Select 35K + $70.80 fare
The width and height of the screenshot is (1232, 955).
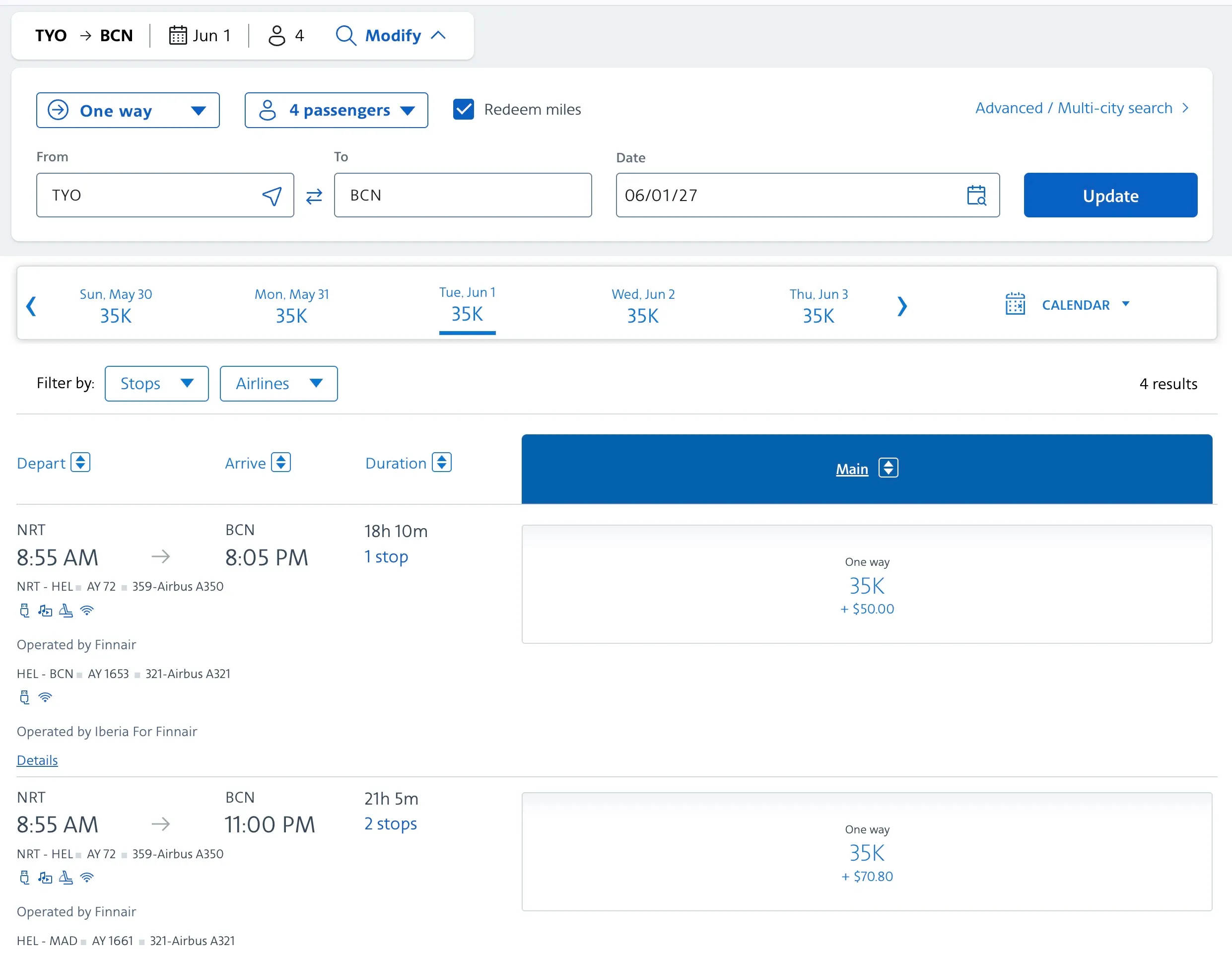coord(867,851)
